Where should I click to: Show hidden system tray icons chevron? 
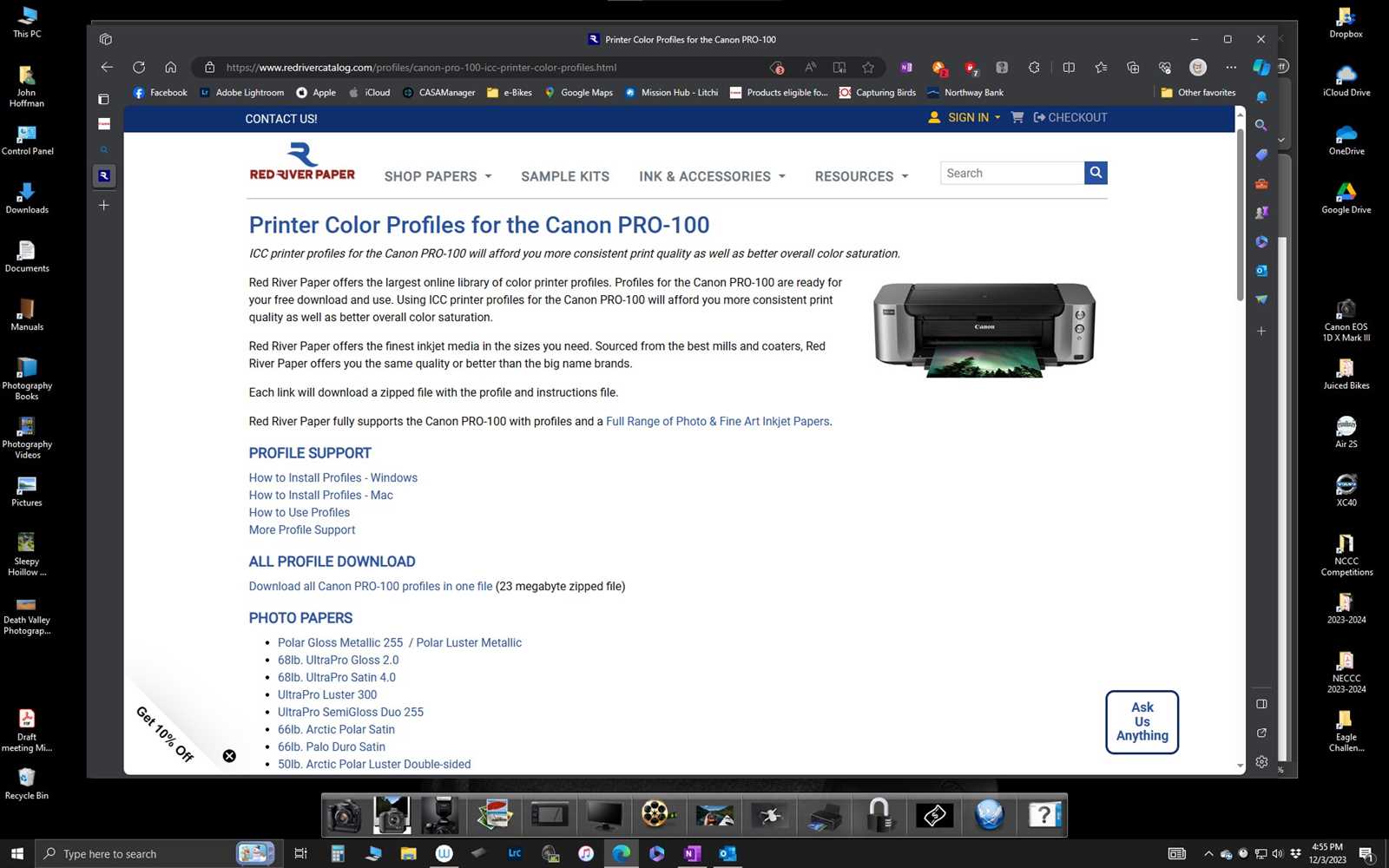[x=1208, y=853]
